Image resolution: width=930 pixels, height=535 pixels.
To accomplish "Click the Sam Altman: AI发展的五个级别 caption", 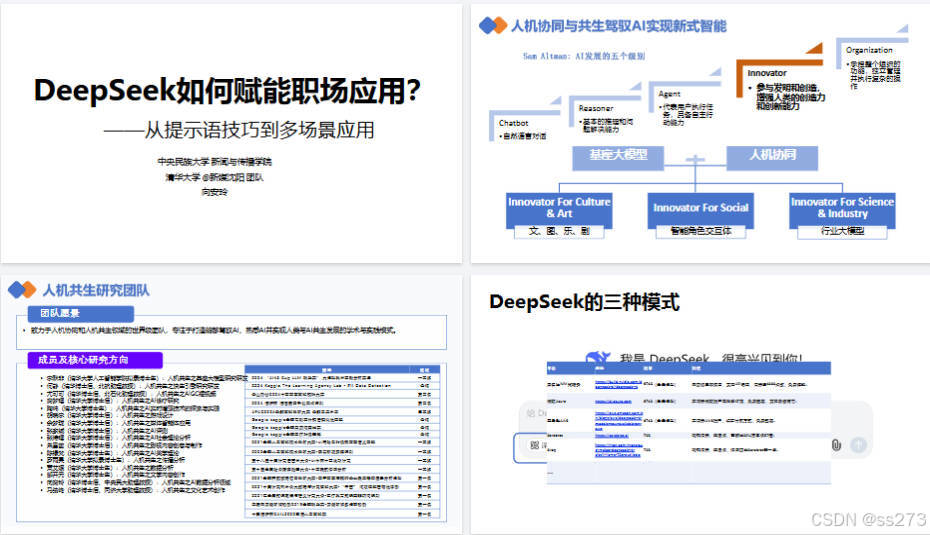I will click(x=584, y=56).
